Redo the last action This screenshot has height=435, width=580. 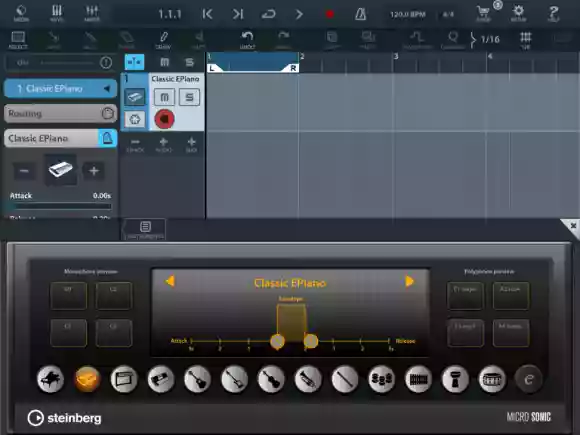tap(283, 40)
